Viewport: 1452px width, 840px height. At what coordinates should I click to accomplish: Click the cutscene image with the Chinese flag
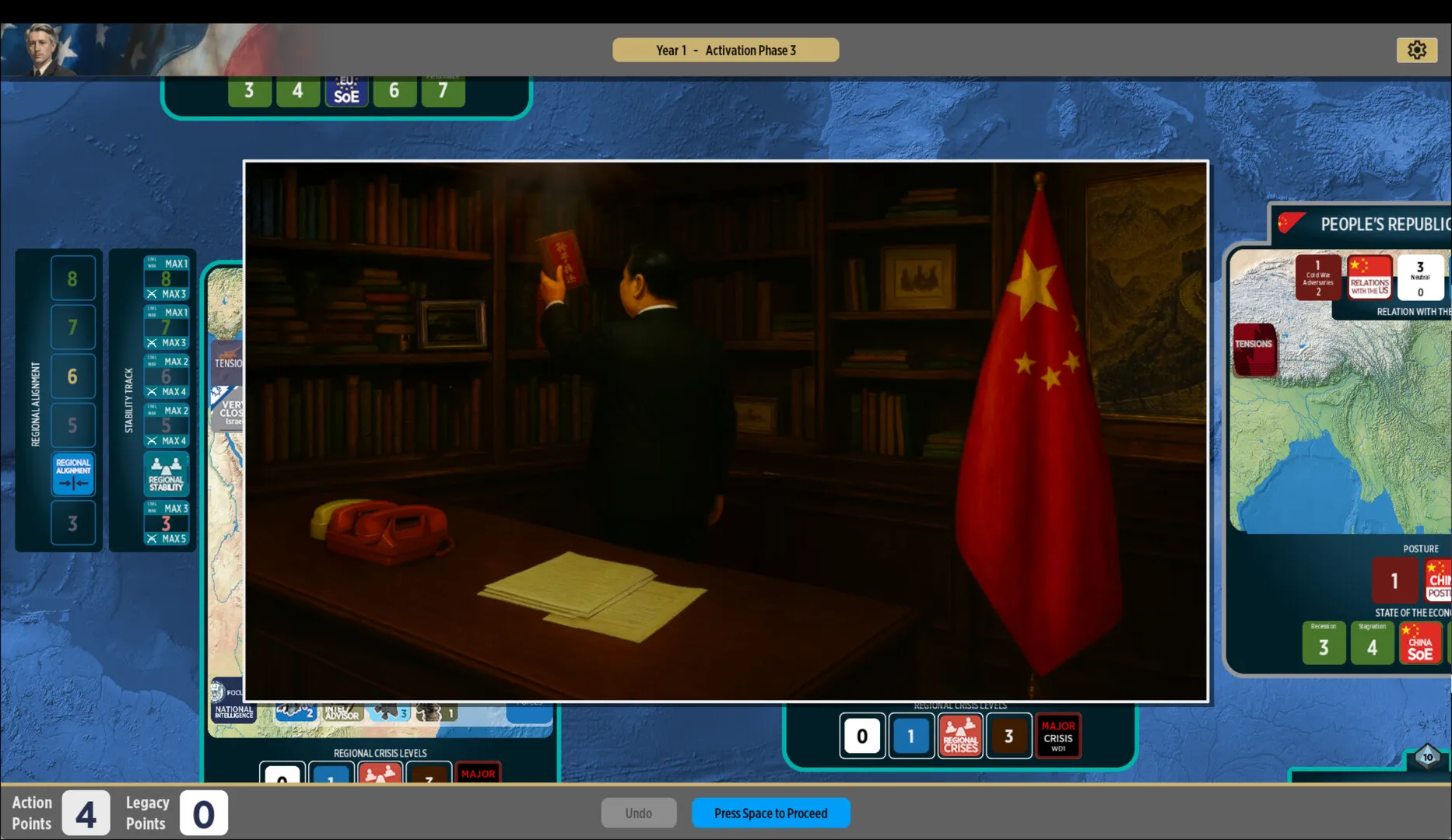click(726, 431)
